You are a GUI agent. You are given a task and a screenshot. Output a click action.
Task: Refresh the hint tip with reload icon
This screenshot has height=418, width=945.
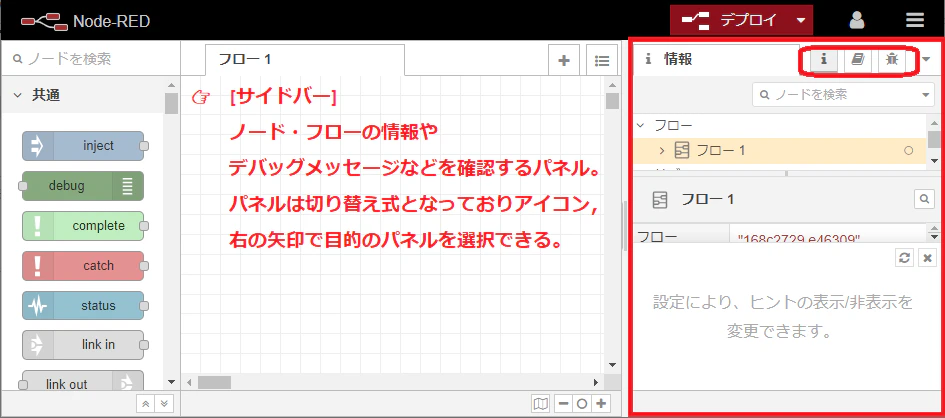click(x=903, y=258)
